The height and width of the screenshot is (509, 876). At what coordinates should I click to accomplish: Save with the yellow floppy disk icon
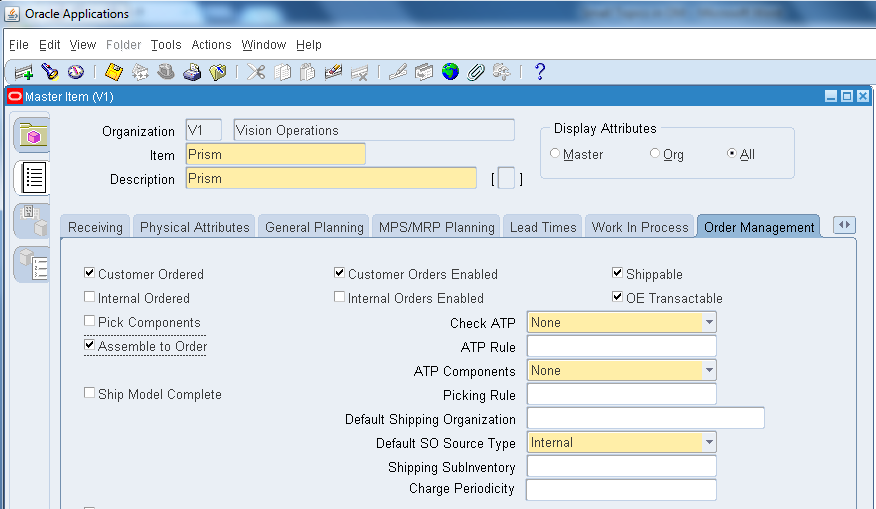(x=114, y=72)
